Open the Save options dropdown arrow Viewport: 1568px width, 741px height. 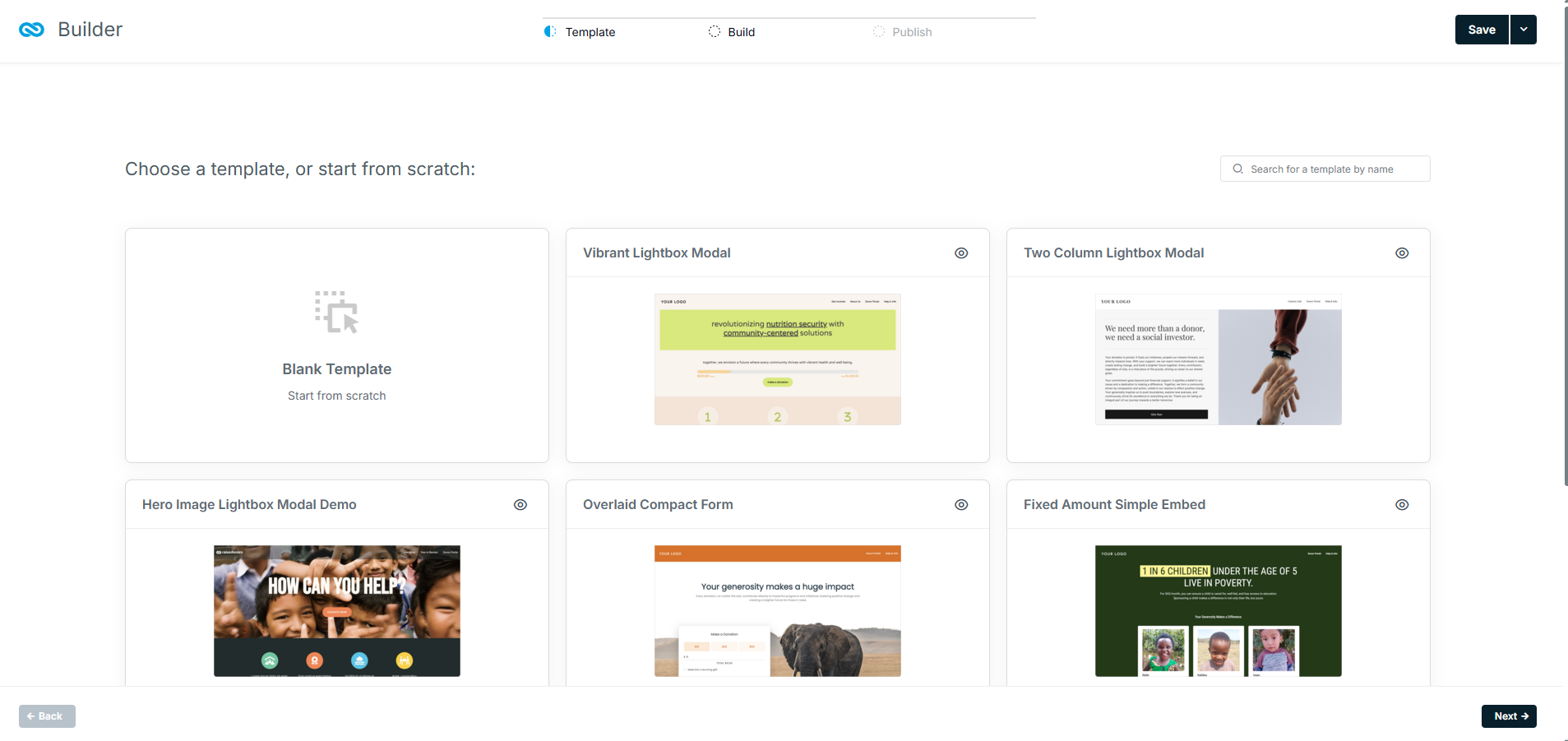tap(1524, 30)
